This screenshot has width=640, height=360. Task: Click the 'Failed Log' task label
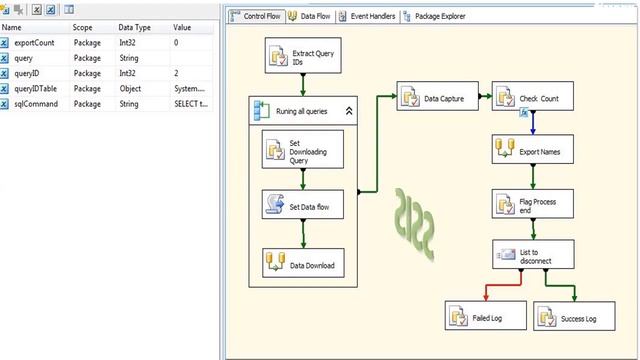pyautogui.click(x=487, y=318)
